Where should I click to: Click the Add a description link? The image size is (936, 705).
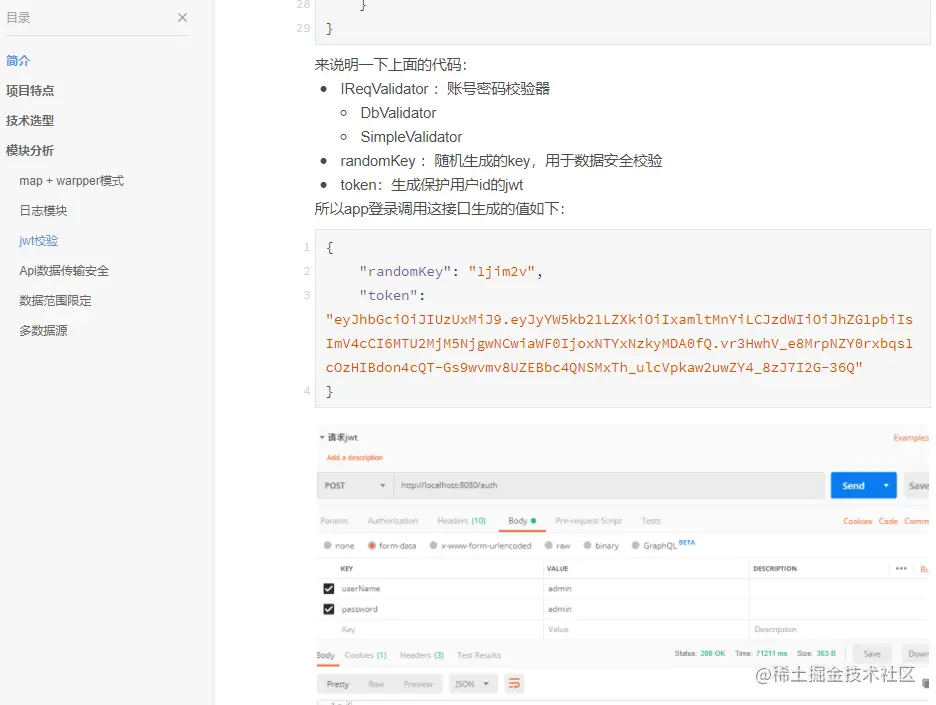[x=355, y=457]
